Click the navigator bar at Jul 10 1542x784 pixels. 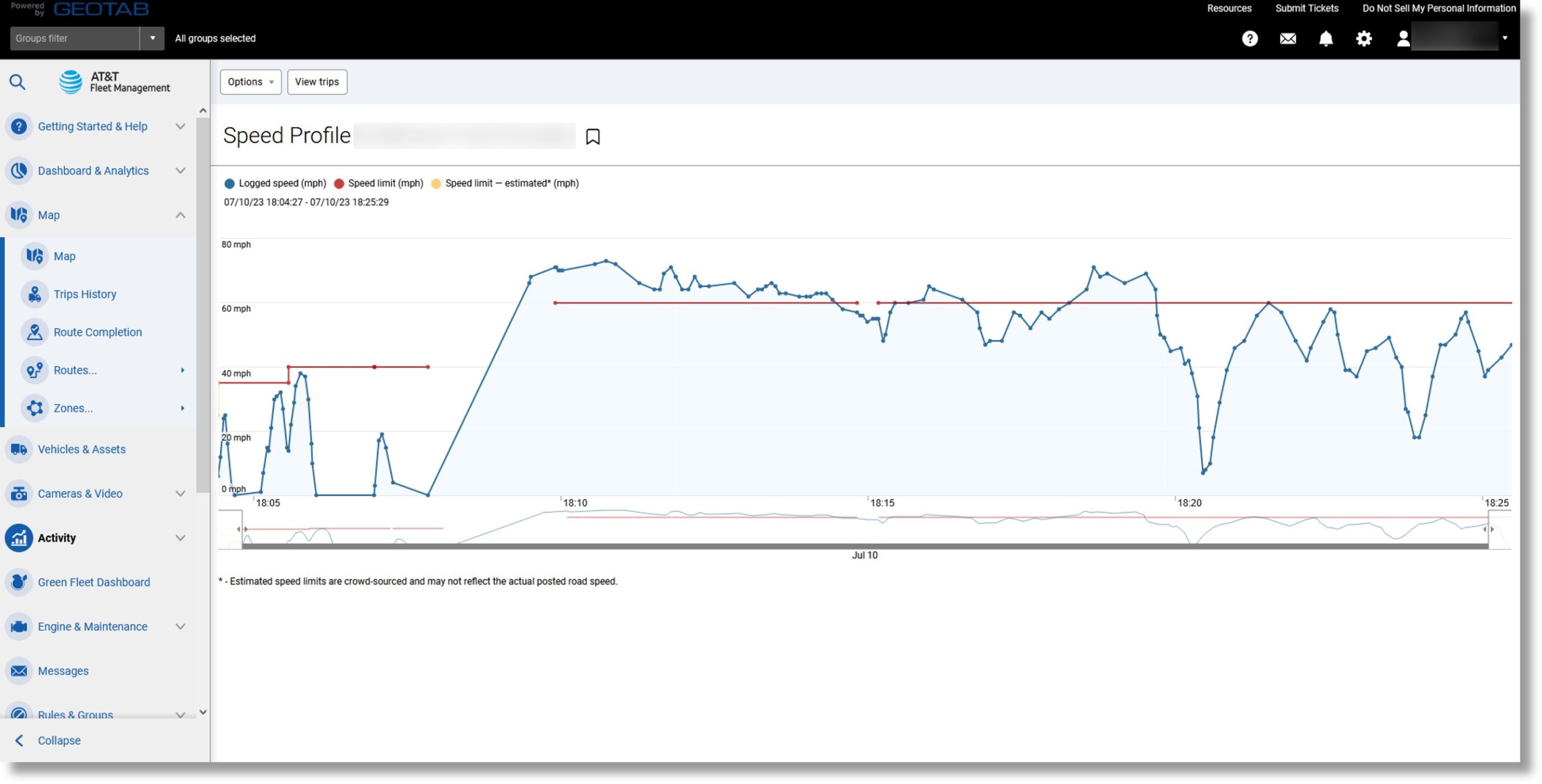865,546
